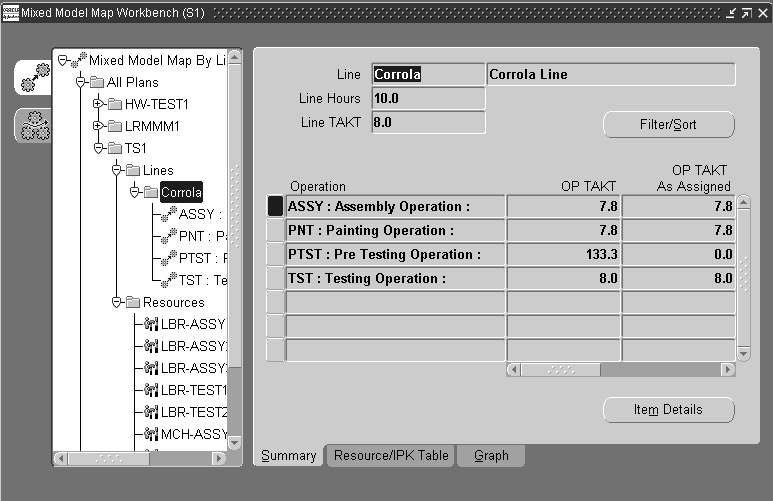This screenshot has height=501, width=773.
Task: Click the Filter/Sort button
Action: click(x=668, y=124)
